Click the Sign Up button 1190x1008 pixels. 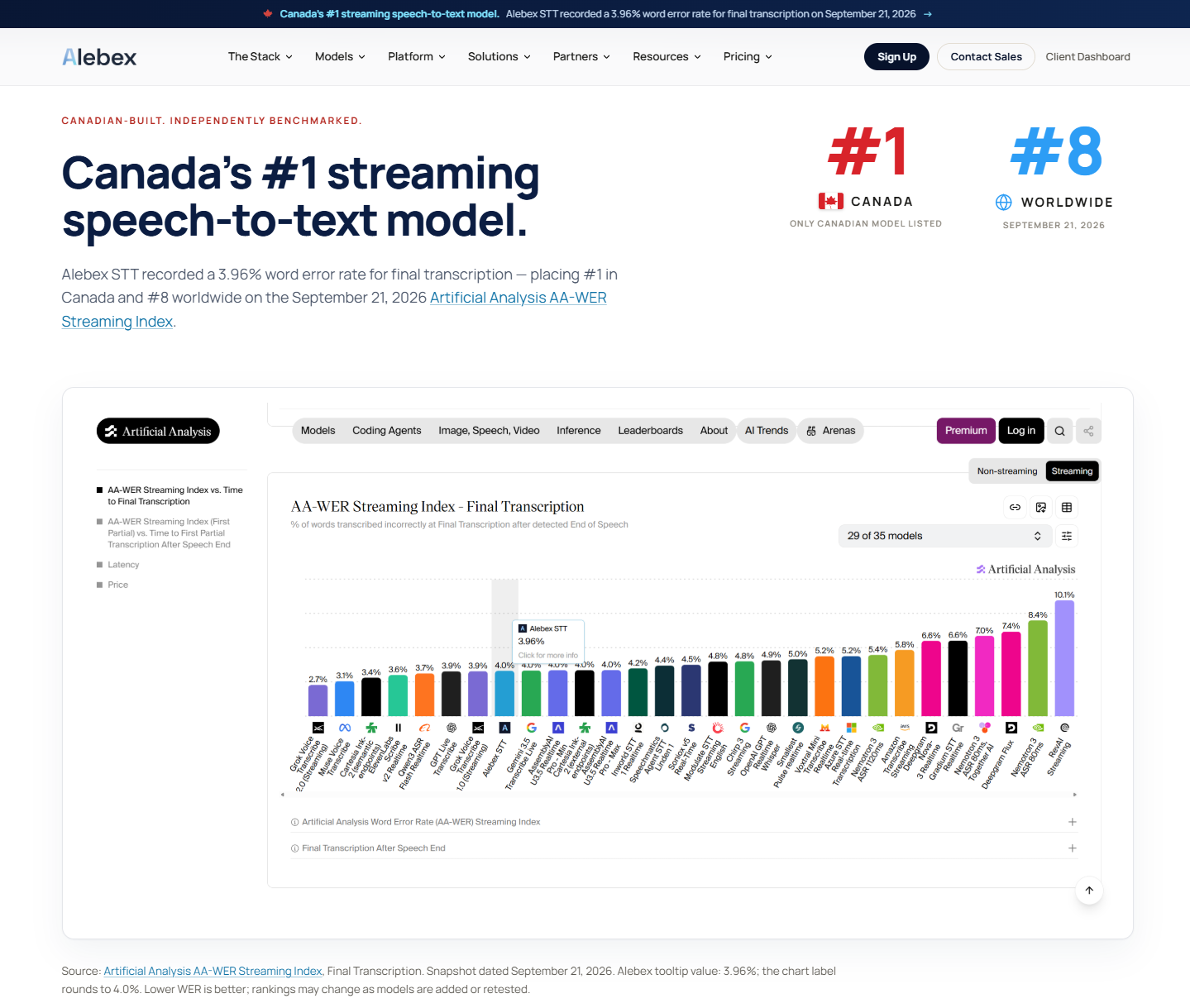(x=896, y=57)
